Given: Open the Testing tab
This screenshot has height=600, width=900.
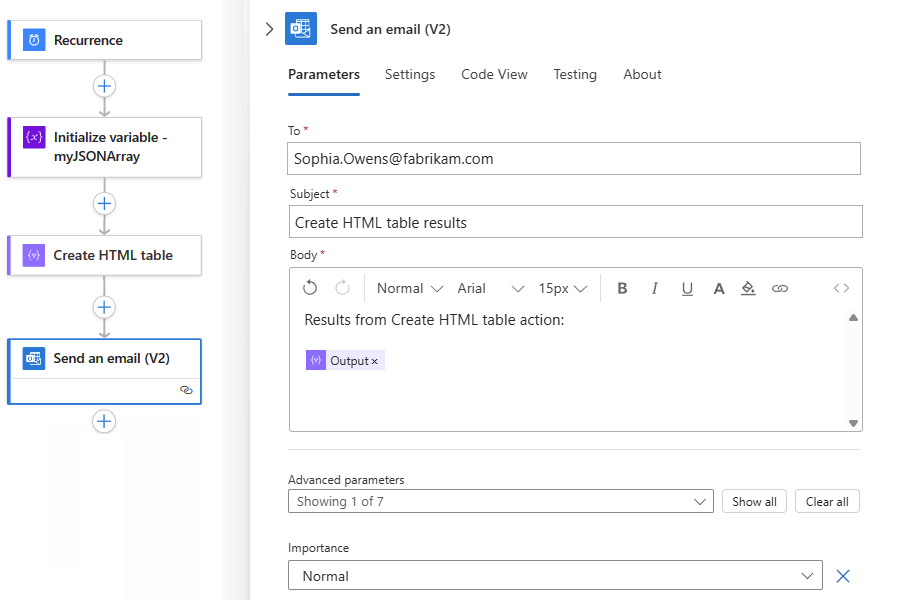Looking at the screenshot, I should (x=575, y=74).
